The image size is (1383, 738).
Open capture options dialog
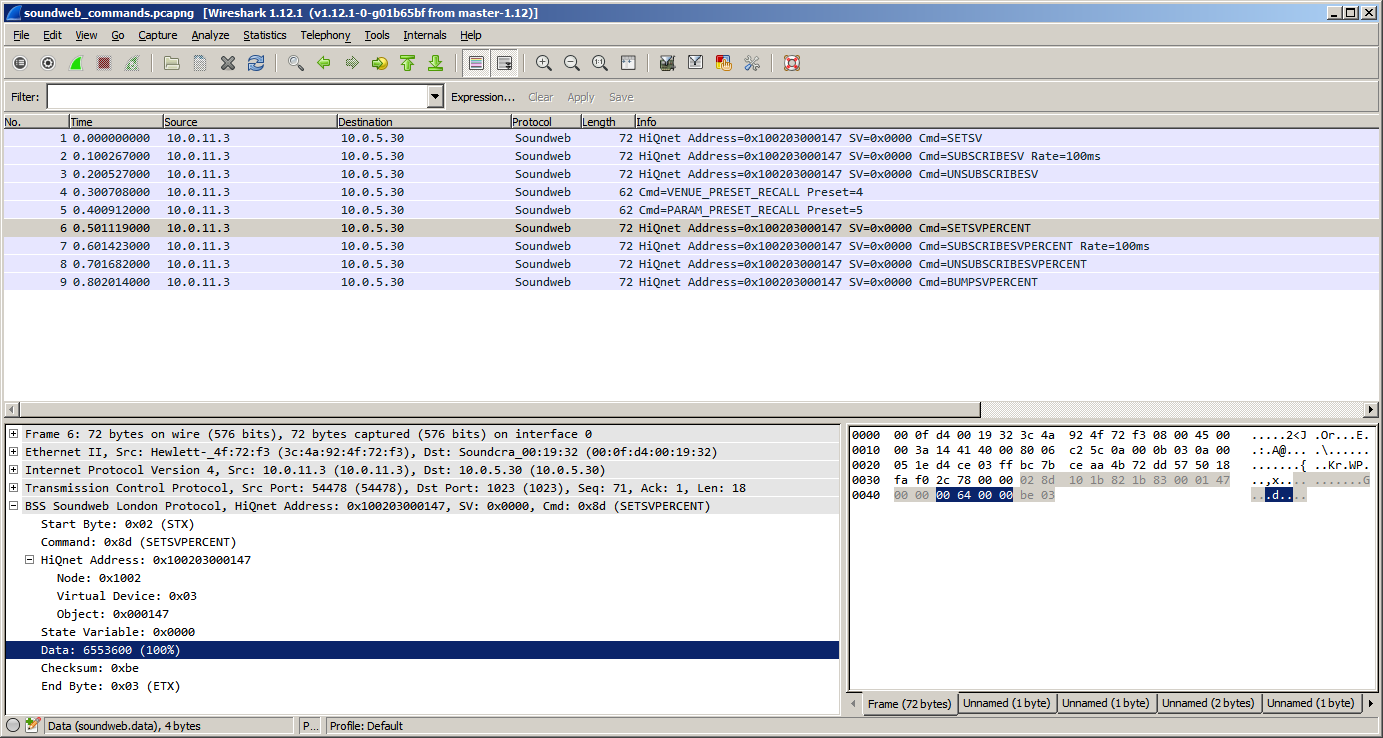(48, 63)
